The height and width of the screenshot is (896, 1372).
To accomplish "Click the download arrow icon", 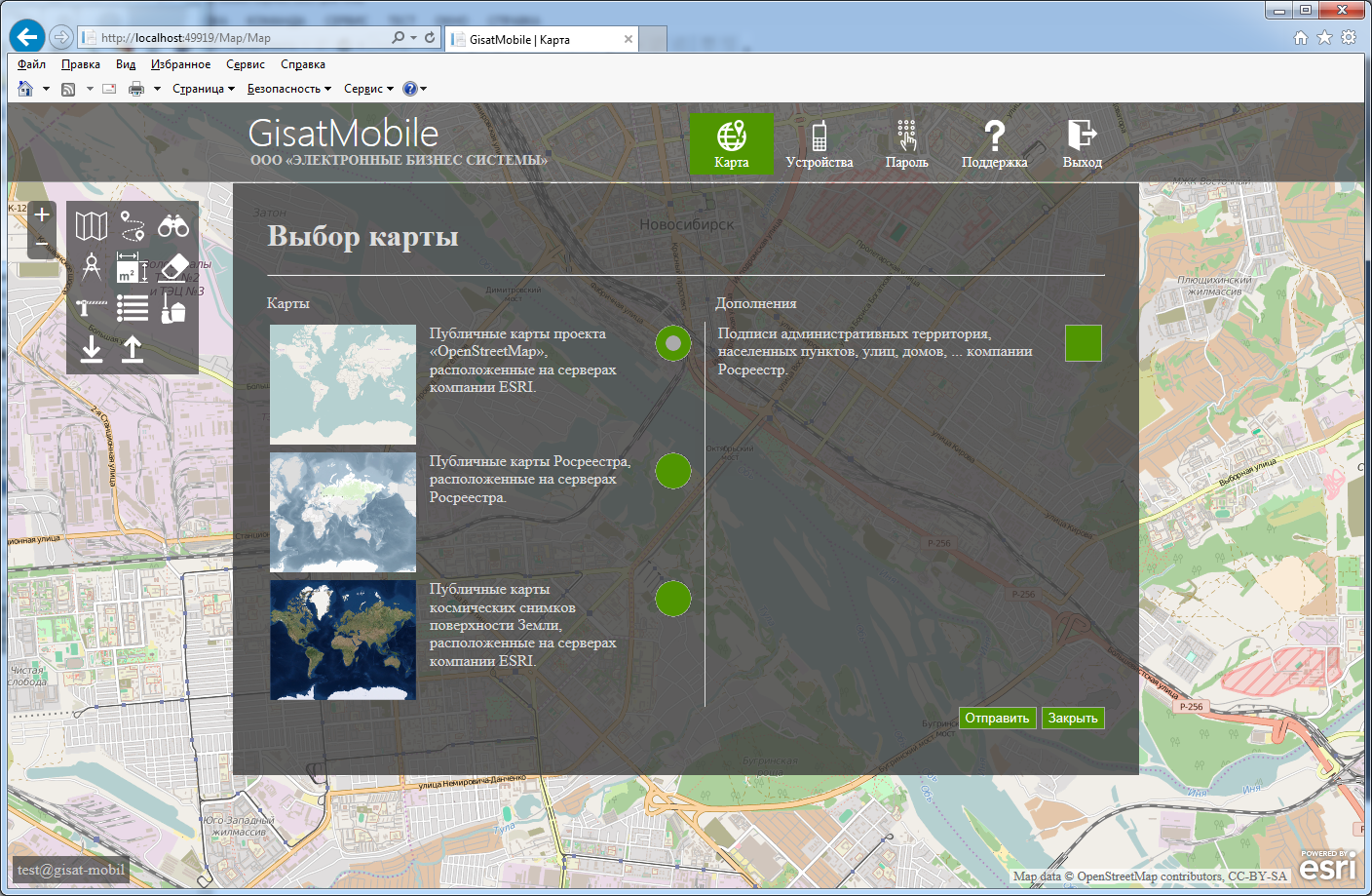I will pos(92,349).
